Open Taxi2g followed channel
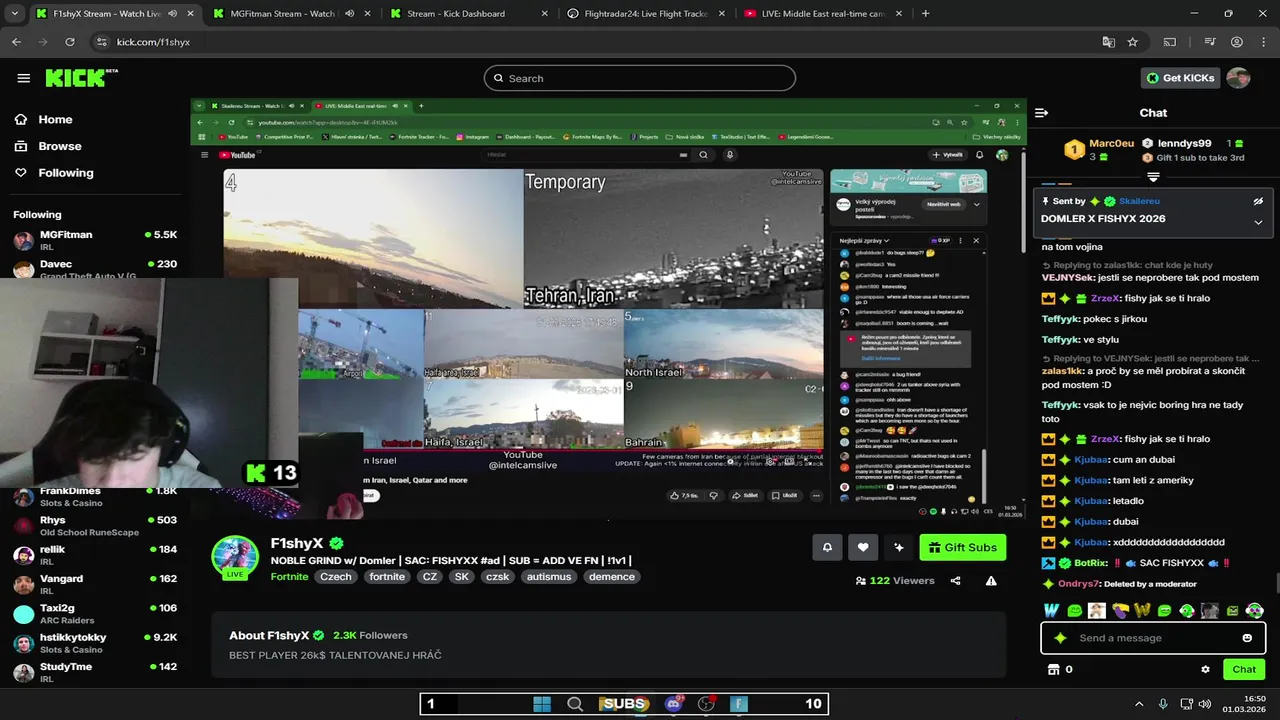Image resolution: width=1280 pixels, height=720 pixels. coord(95,613)
